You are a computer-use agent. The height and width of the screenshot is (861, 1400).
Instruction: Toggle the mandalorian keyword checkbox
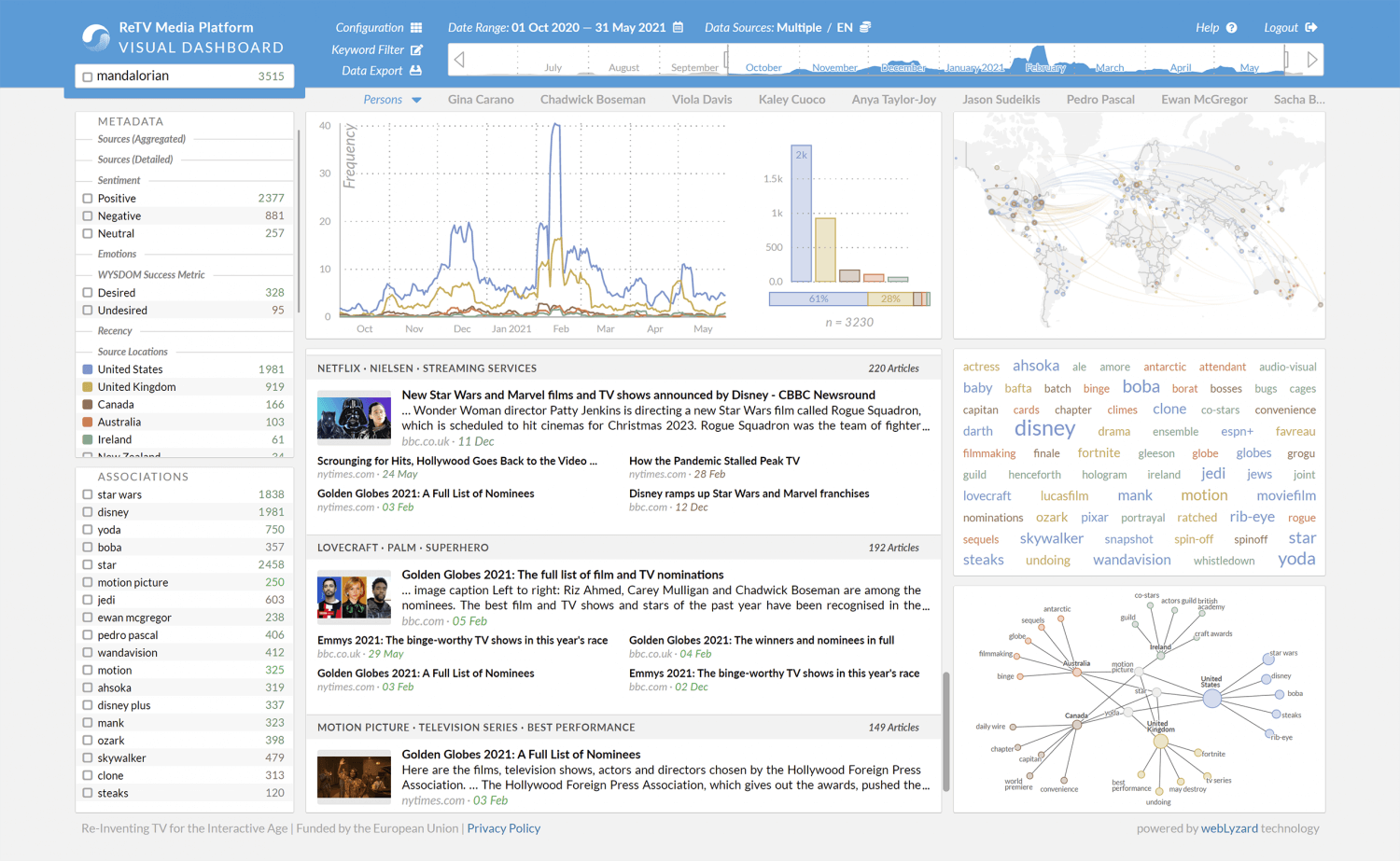point(88,76)
